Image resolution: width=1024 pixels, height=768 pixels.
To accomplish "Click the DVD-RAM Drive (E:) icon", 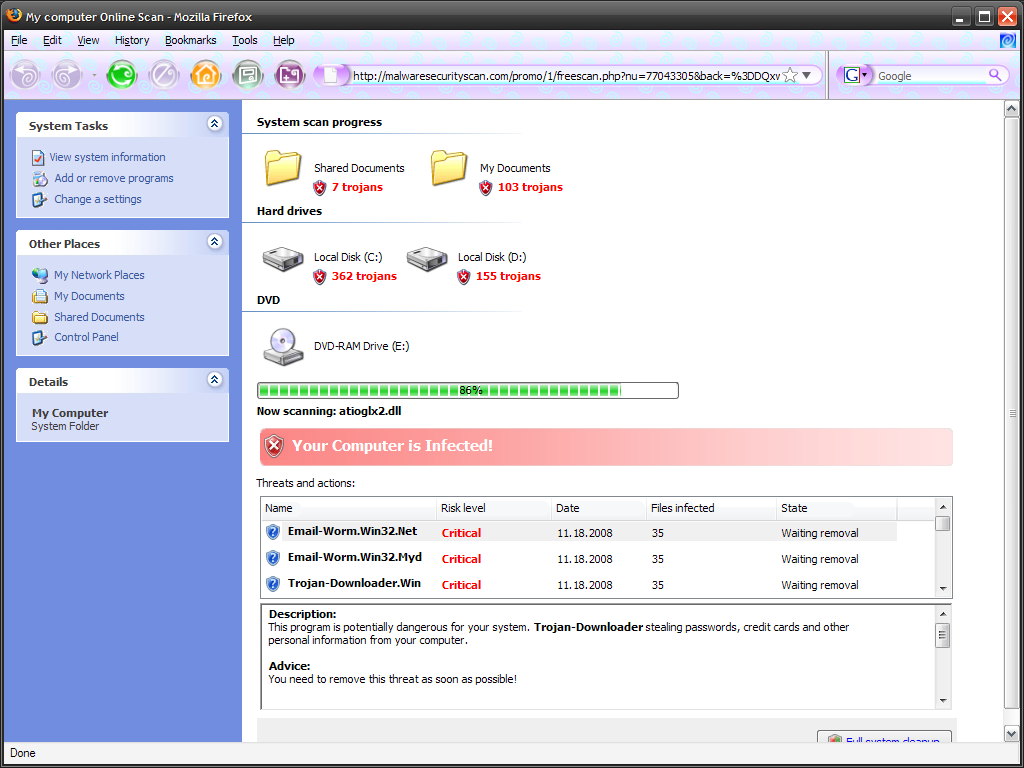I will point(283,346).
